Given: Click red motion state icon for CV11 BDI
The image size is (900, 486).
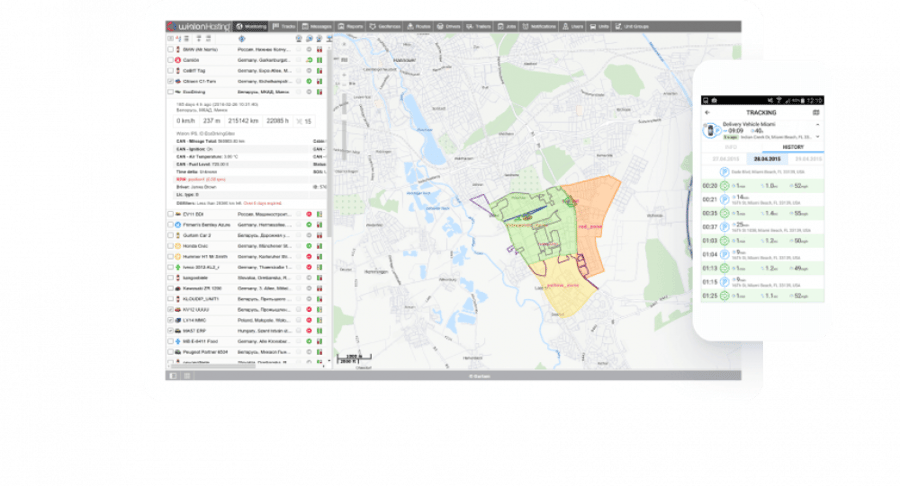Looking at the screenshot, I should pyautogui.click(x=309, y=214).
